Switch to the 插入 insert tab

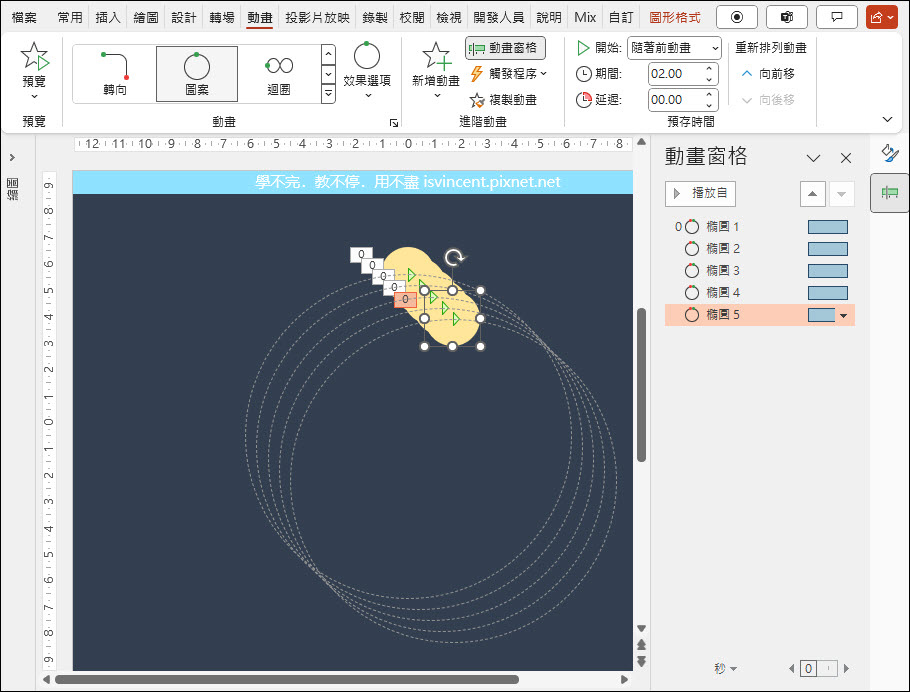[107, 17]
